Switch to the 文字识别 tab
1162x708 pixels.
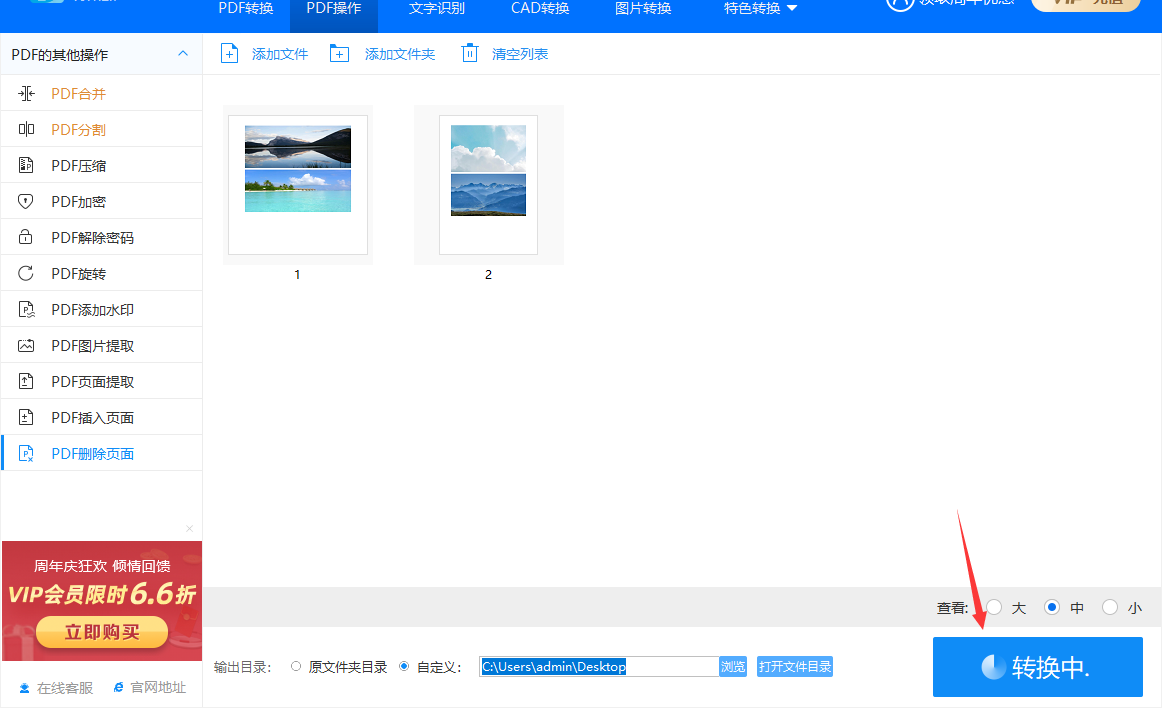pyautogui.click(x=437, y=8)
